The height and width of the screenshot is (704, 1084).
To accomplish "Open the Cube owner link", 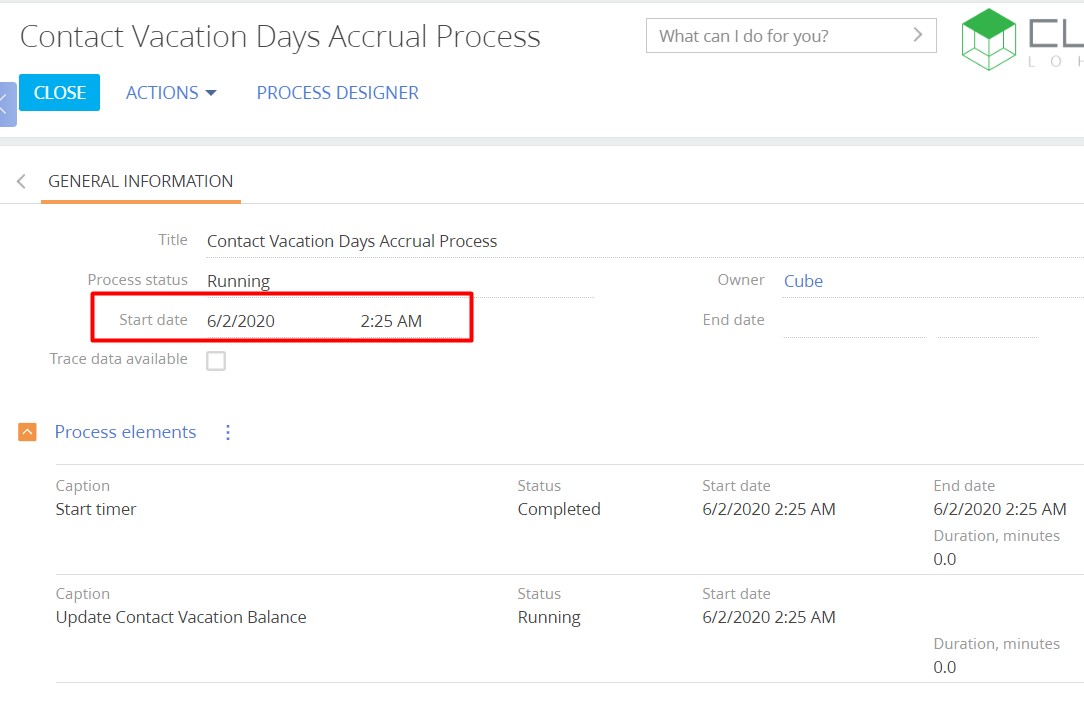I will coord(803,281).
